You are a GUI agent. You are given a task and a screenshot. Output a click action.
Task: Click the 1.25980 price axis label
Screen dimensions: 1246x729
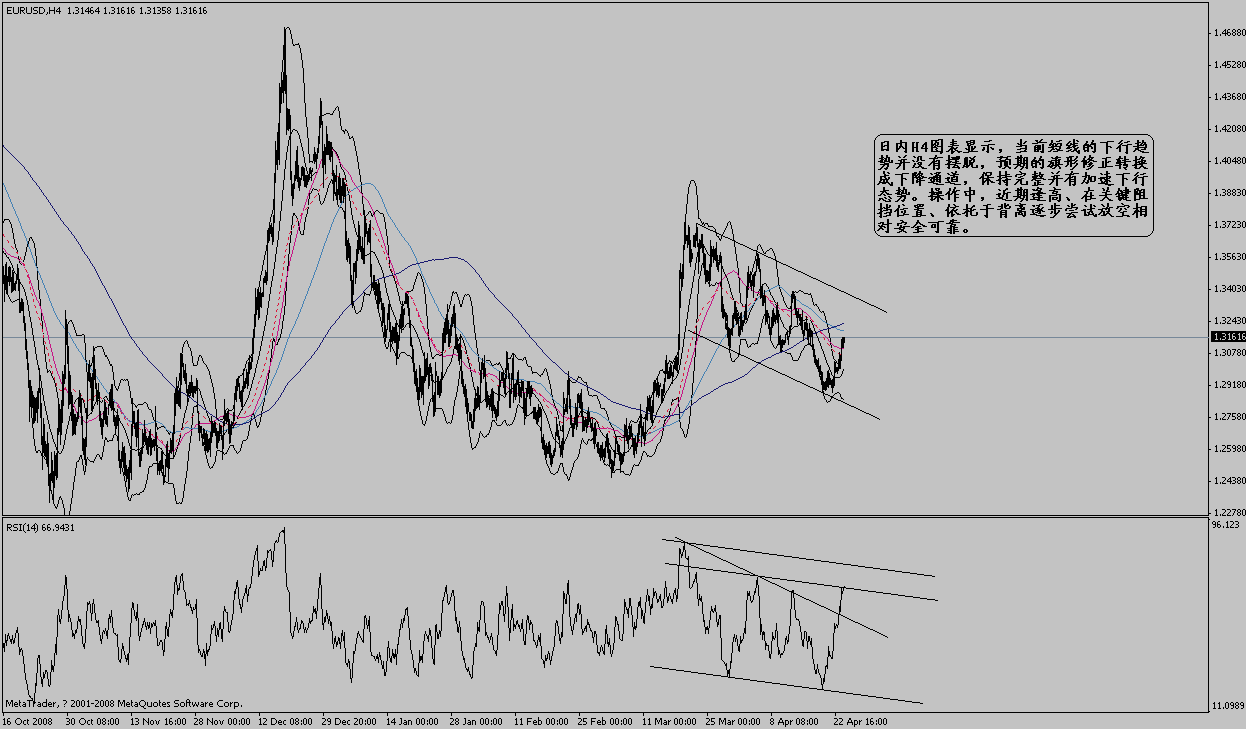point(1227,448)
